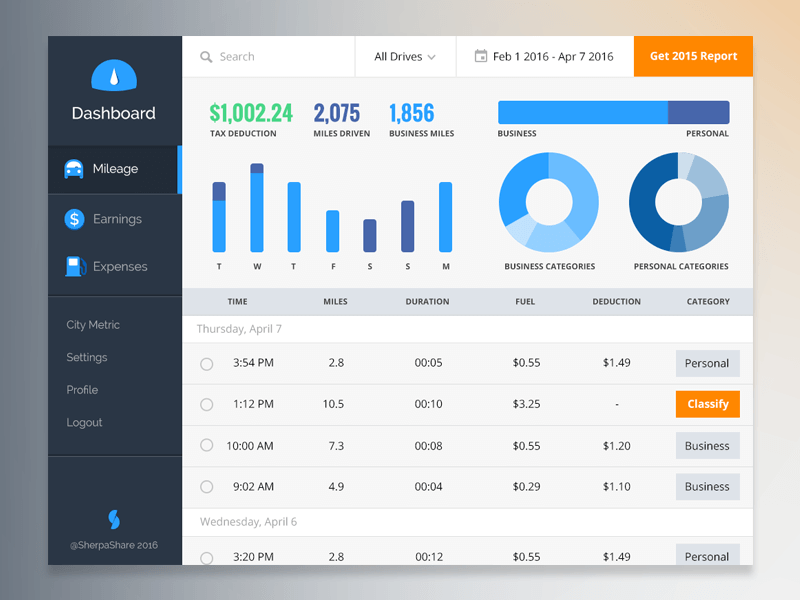Click the 2,075 miles driven value
Viewport: 800px width, 600px height.
click(337, 113)
